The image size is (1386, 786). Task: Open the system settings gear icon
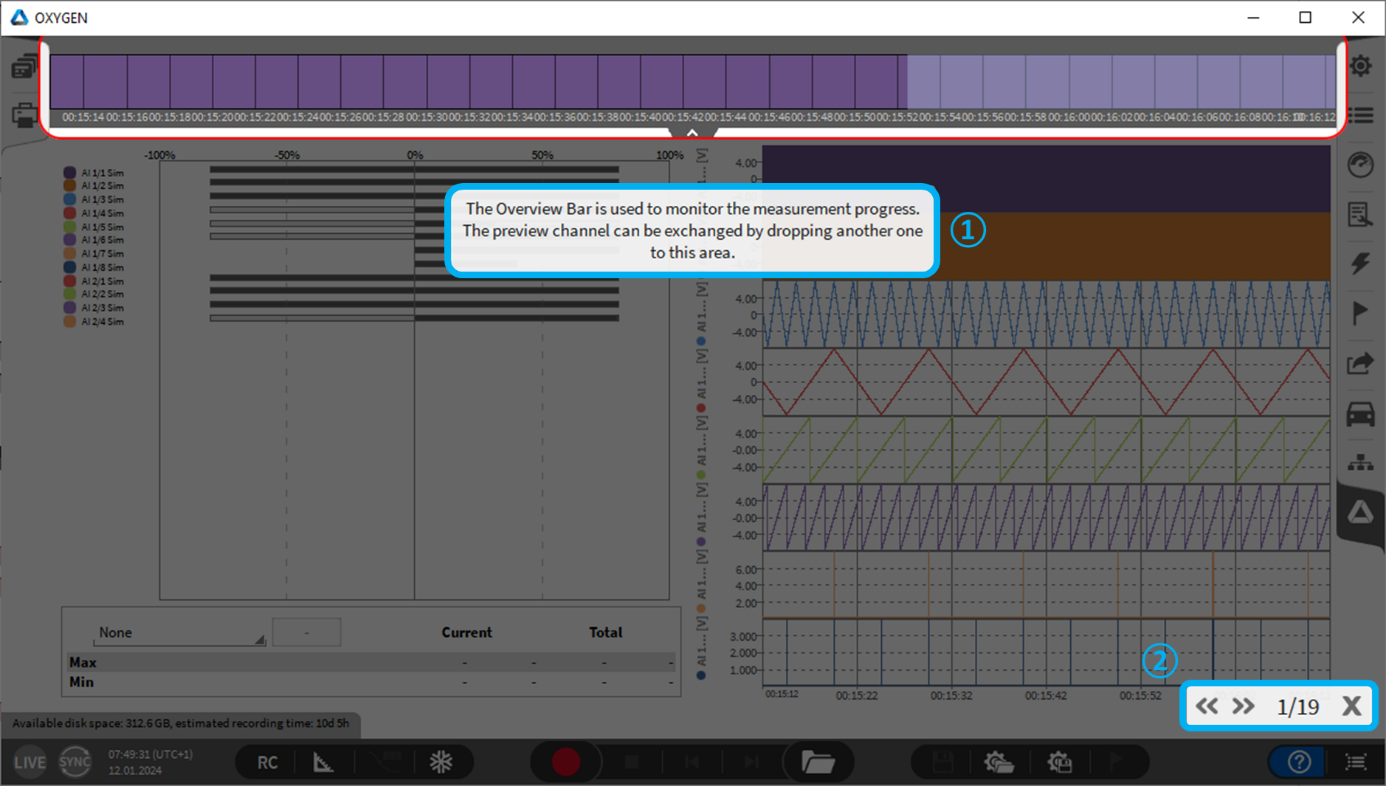coord(1361,67)
